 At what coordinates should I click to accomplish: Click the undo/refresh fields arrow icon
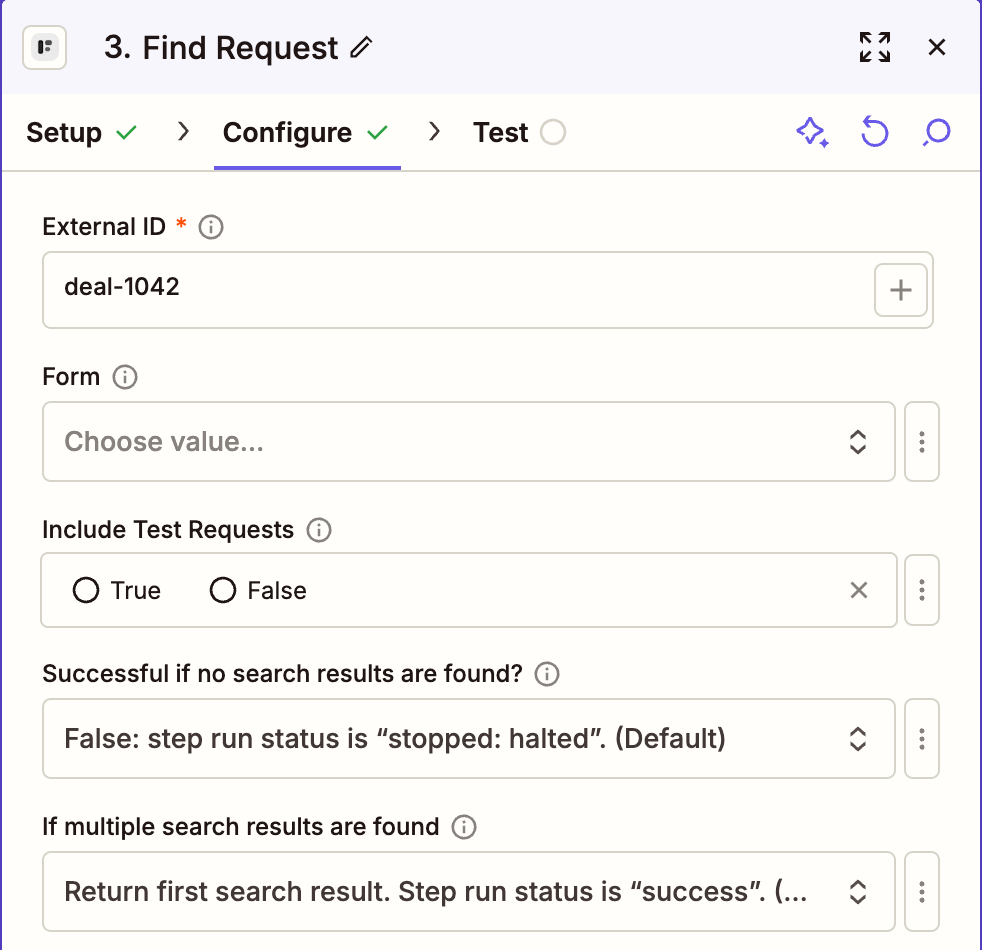pos(875,132)
